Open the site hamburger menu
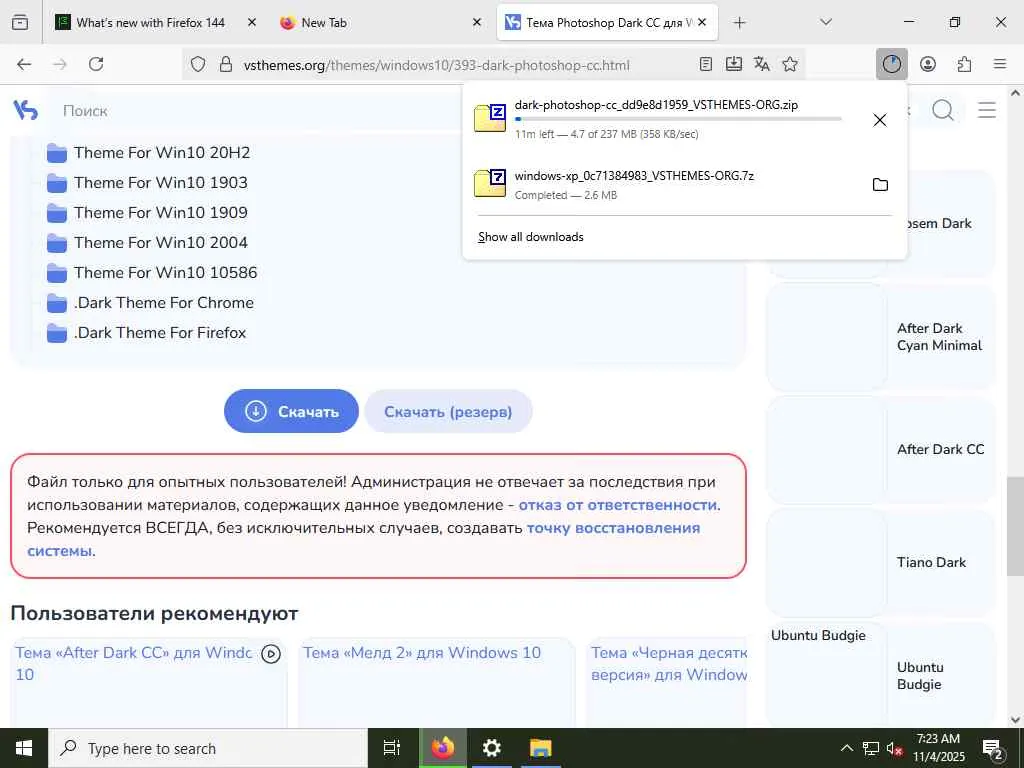This screenshot has width=1024, height=768. [x=987, y=110]
